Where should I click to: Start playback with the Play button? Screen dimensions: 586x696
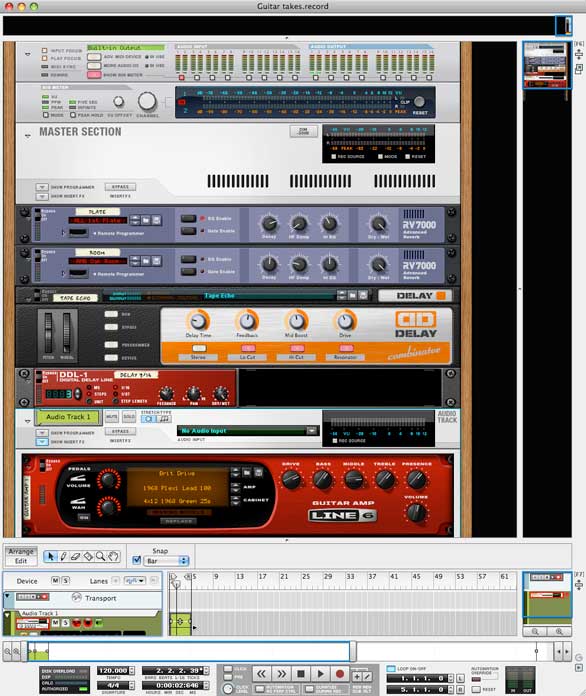point(321,674)
